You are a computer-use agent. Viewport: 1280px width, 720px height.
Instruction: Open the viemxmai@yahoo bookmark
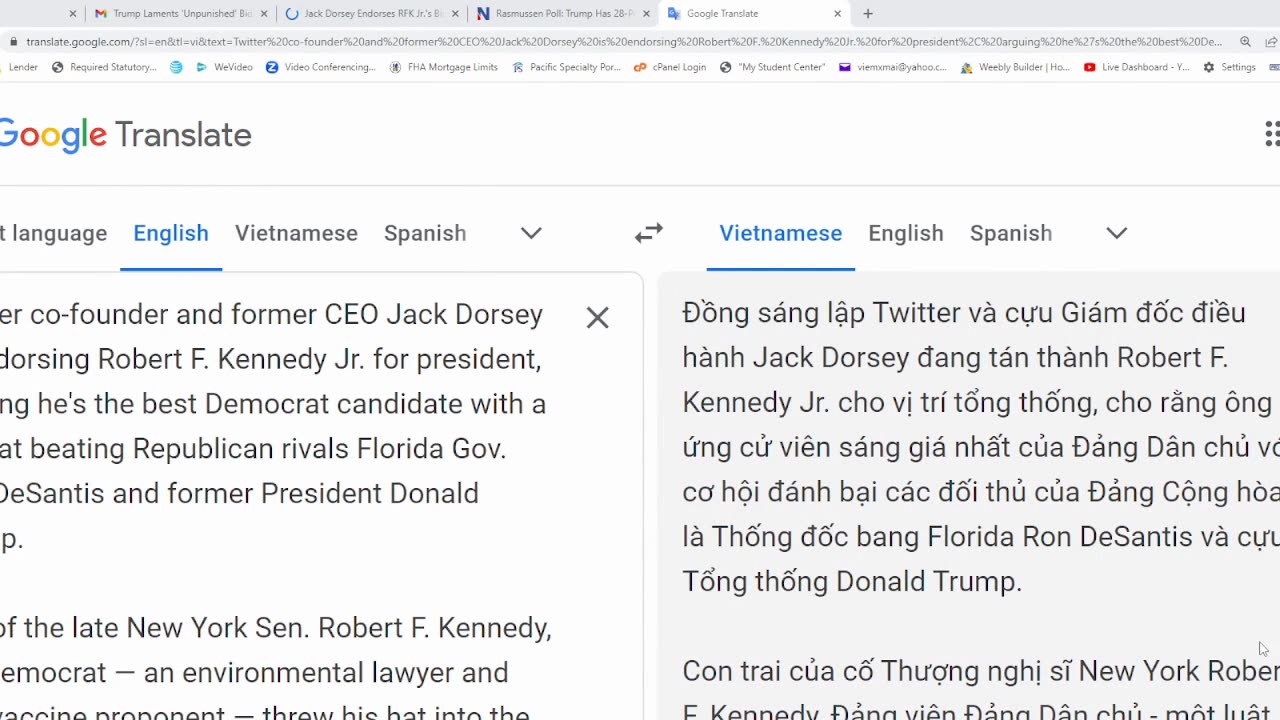pos(892,67)
